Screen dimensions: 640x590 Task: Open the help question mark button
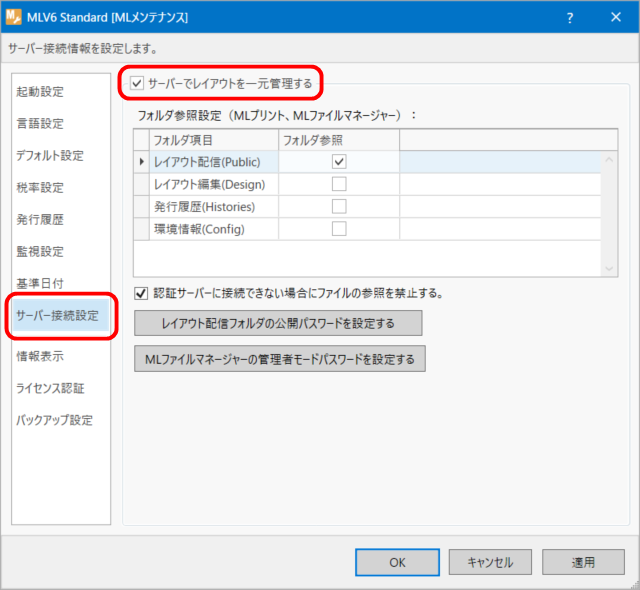[x=570, y=18]
